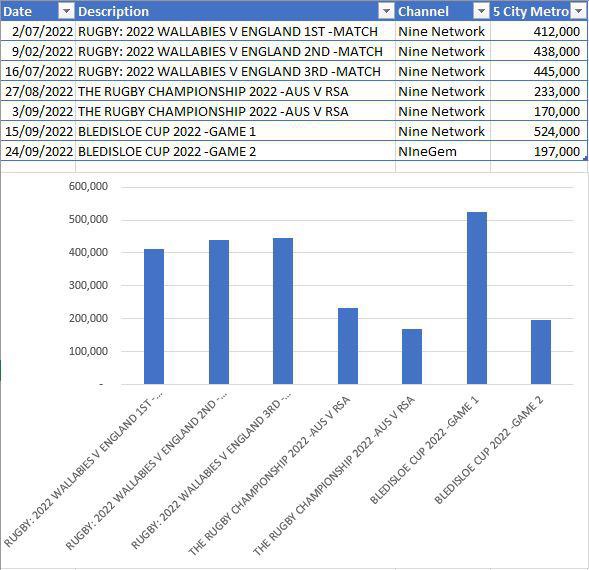
Task: Click the table resize handle at bottom-right corner
Action: tap(585, 159)
